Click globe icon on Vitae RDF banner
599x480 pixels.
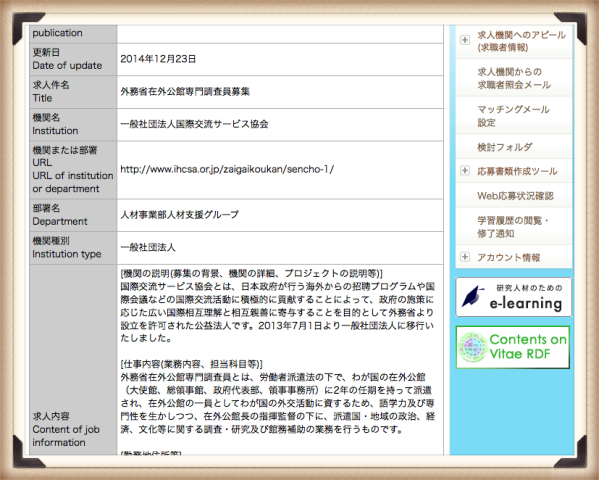coord(473,347)
